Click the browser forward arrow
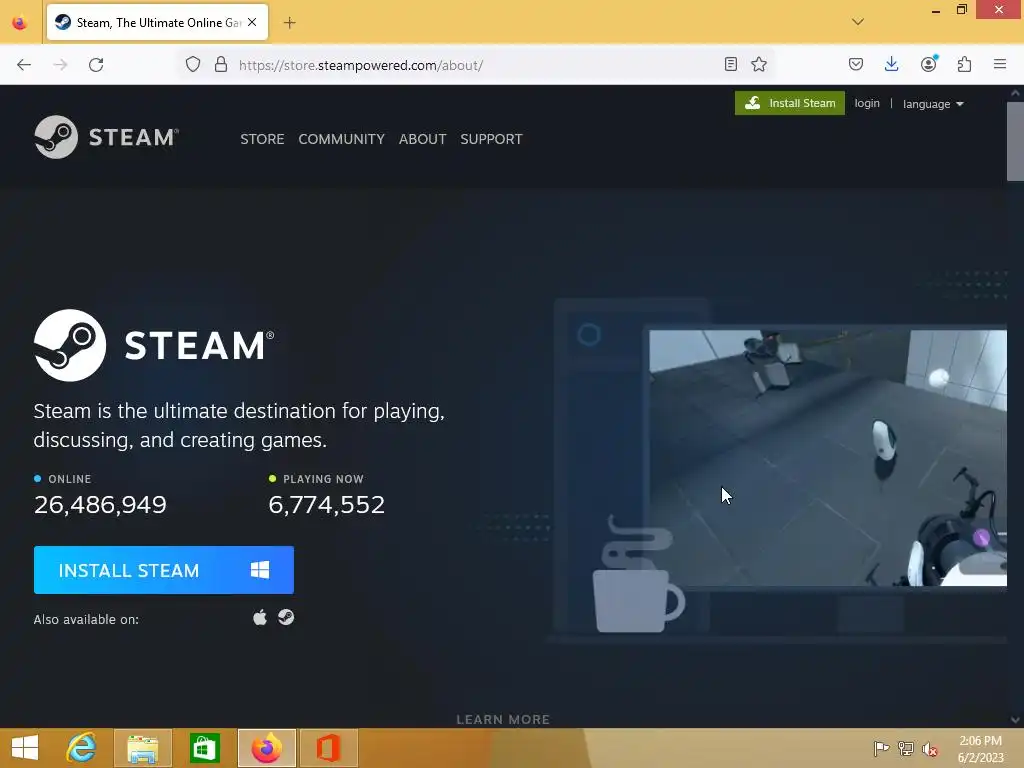The width and height of the screenshot is (1024, 768). (x=60, y=65)
